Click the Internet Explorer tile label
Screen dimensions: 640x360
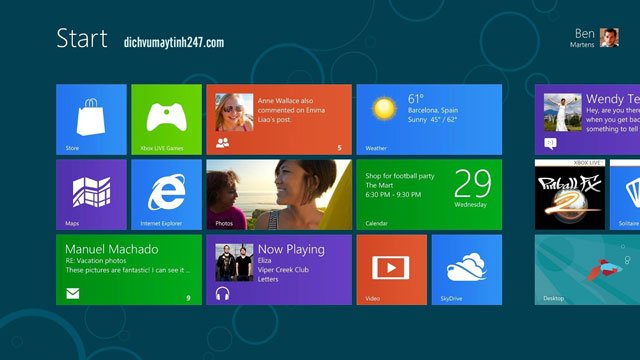[161, 223]
